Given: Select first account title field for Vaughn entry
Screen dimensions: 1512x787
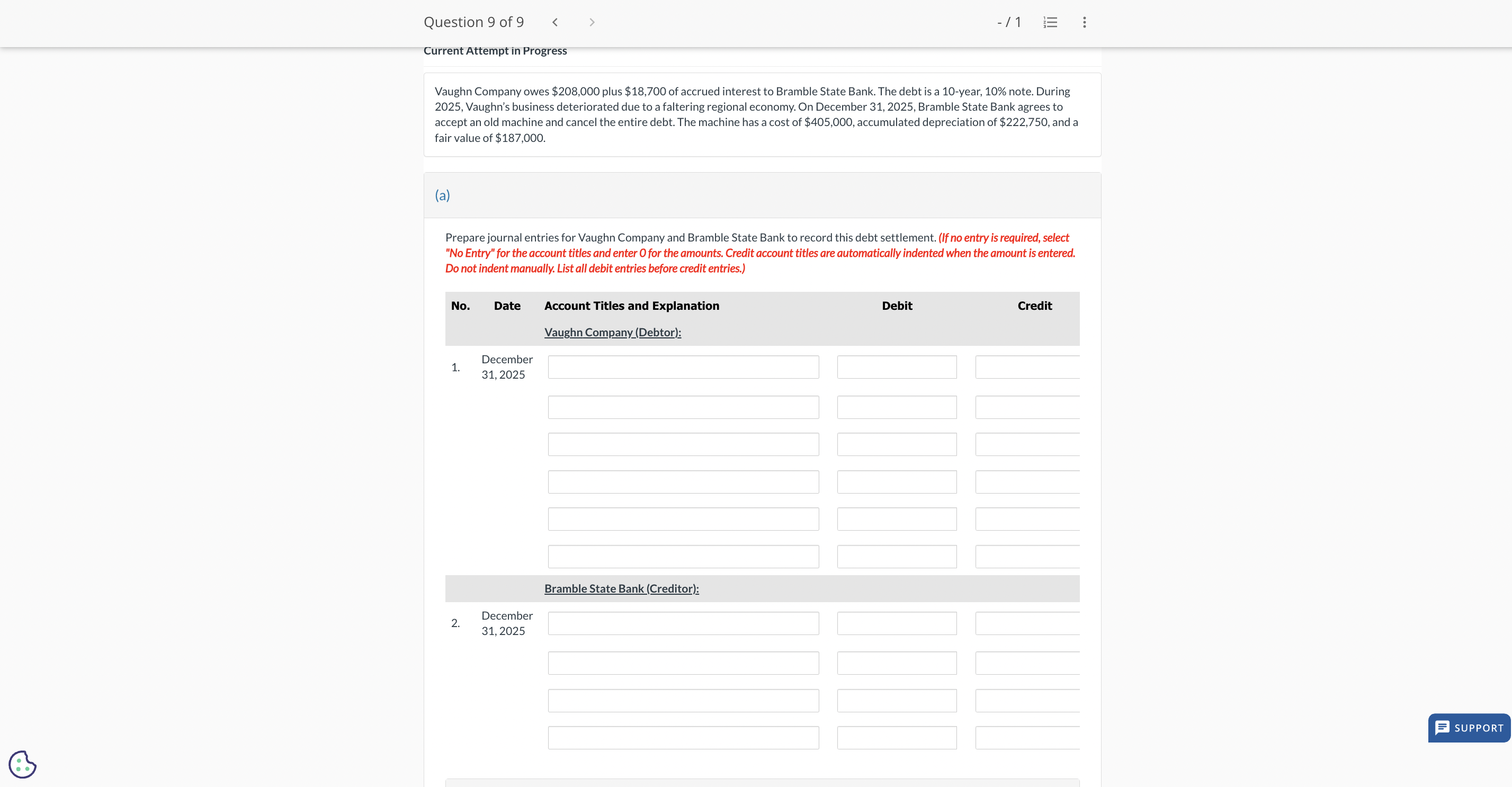Looking at the screenshot, I should (683, 367).
